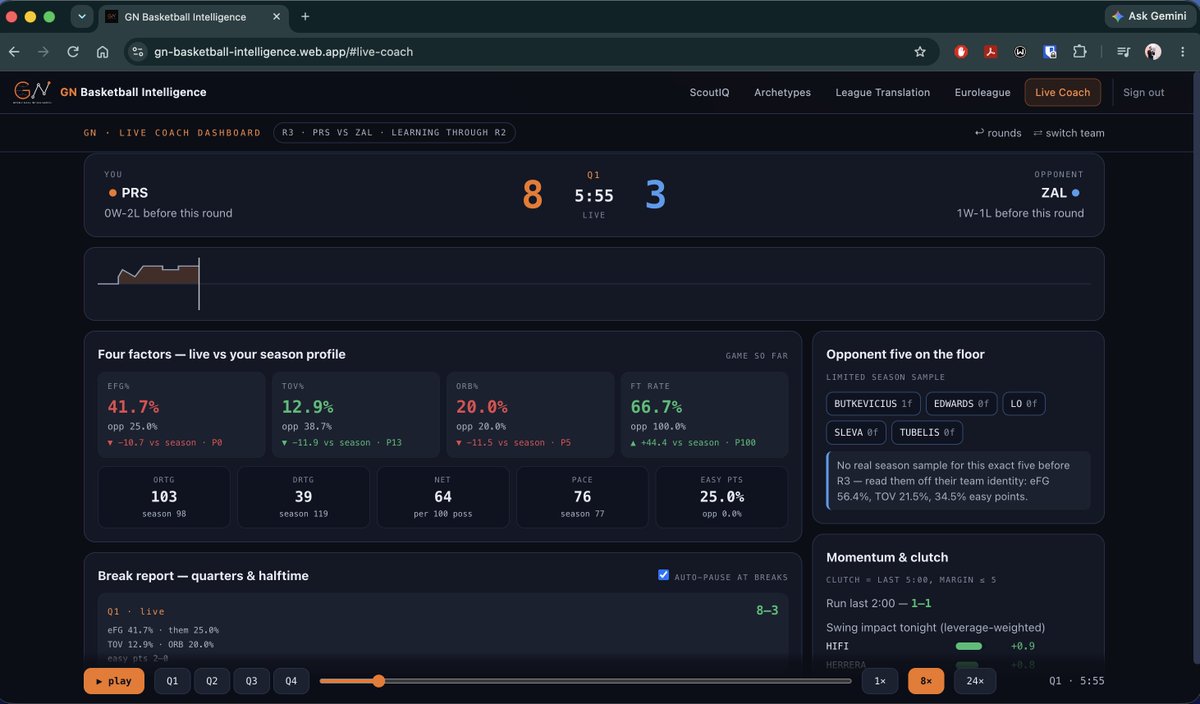Screen dimensions: 1200x704
Task: Click the PACE 76 stat tile
Action: (x=582, y=497)
